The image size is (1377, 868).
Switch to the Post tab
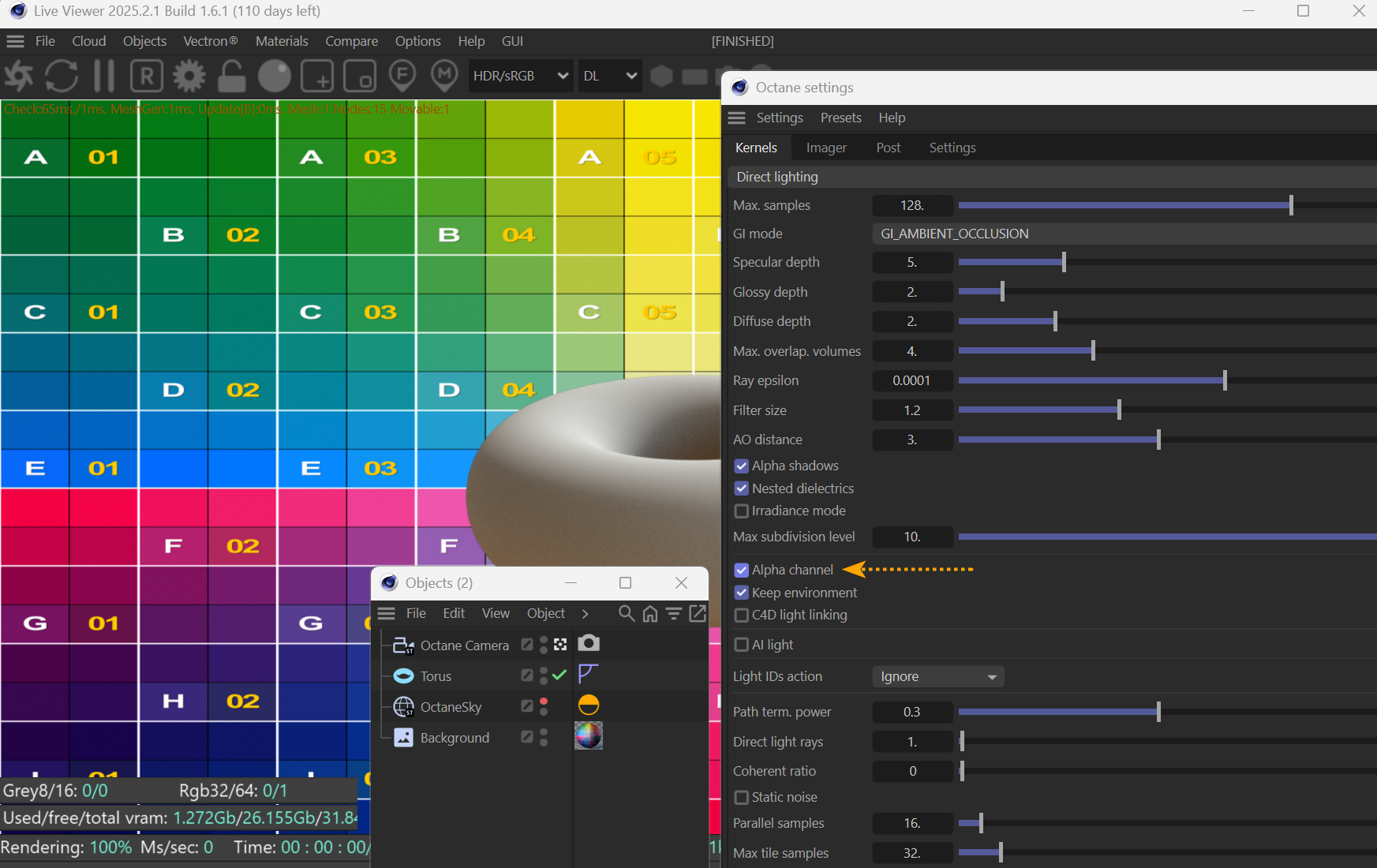pyautogui.click(x=889, y=148)
